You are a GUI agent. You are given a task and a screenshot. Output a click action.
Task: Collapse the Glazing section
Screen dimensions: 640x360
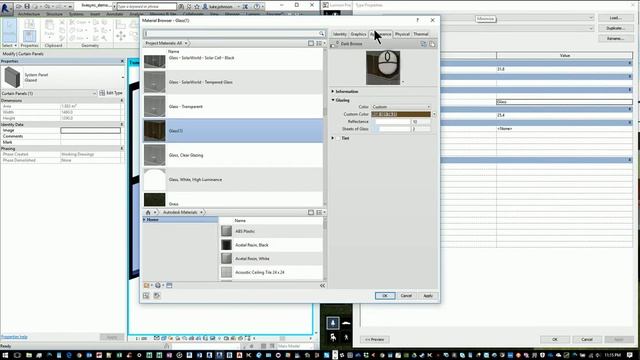(333, 100)
